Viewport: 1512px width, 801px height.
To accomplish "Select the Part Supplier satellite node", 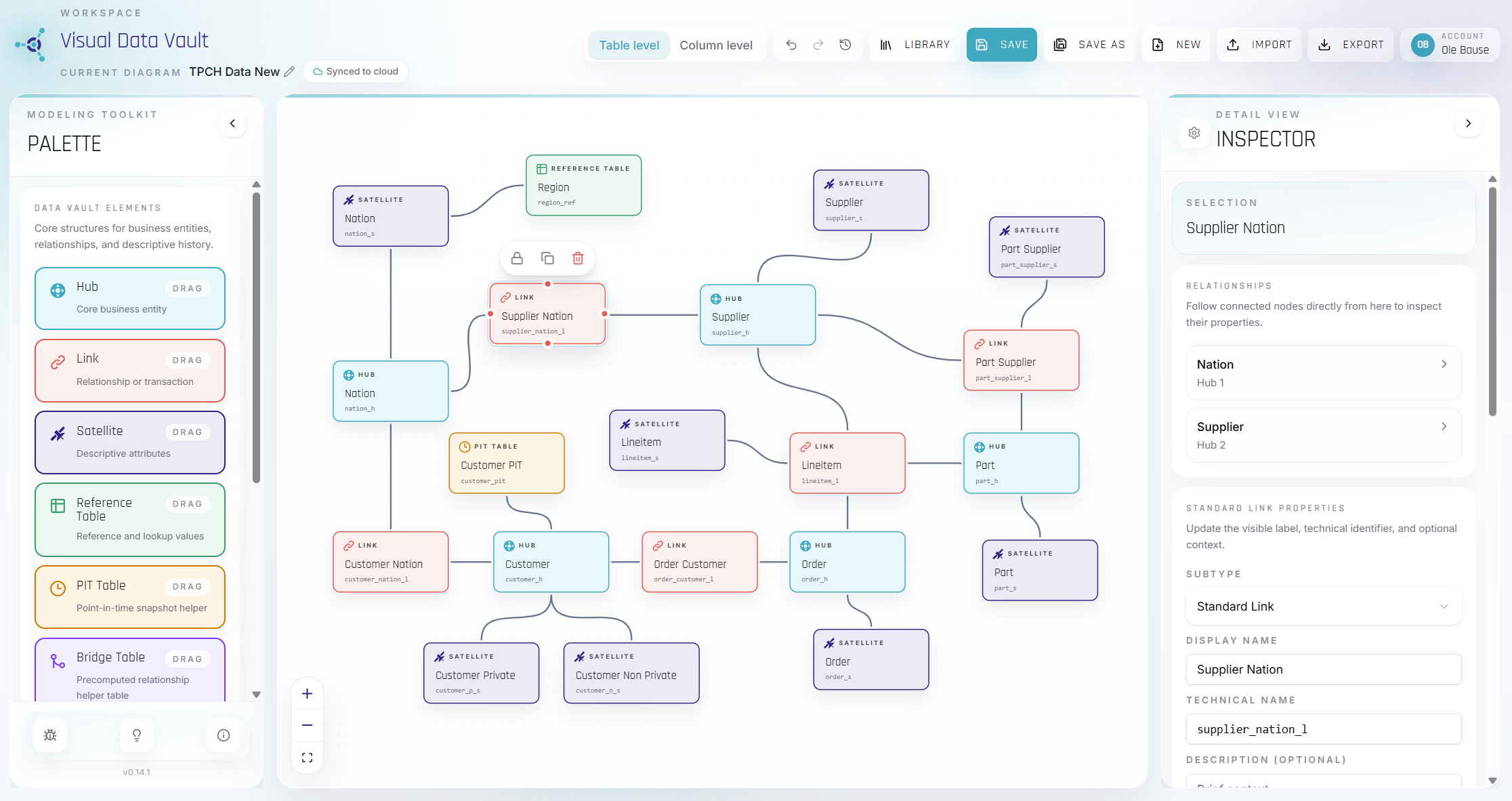I will click(x=1047, y=247).
